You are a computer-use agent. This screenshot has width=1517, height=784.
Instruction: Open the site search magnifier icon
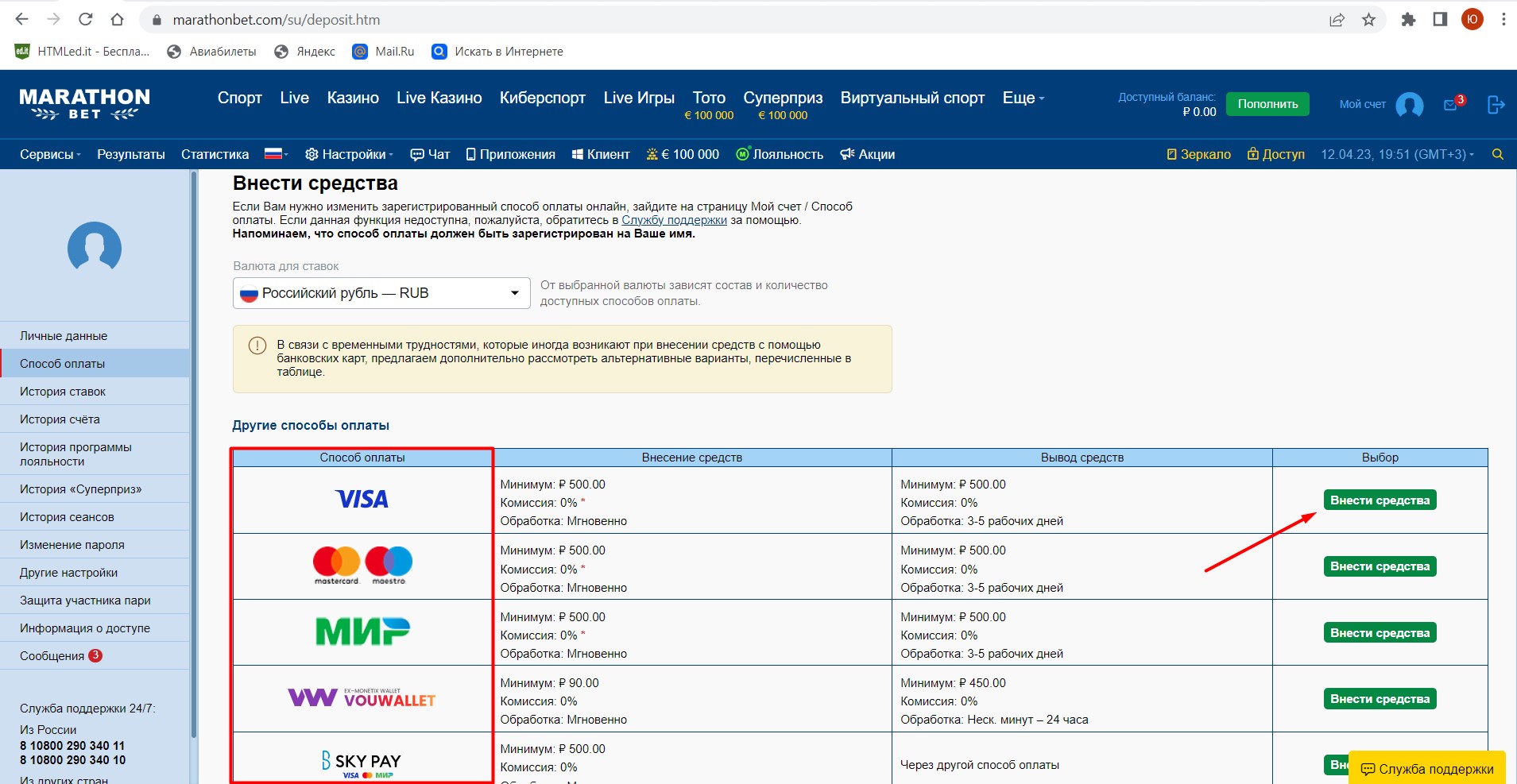point(1497,154)
